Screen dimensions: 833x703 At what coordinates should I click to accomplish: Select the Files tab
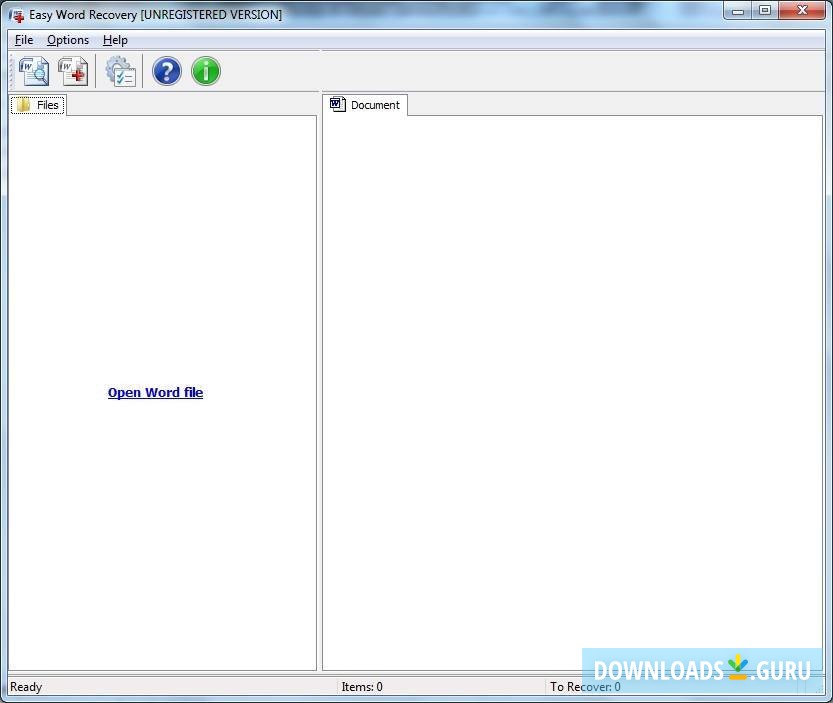[38, 105]
